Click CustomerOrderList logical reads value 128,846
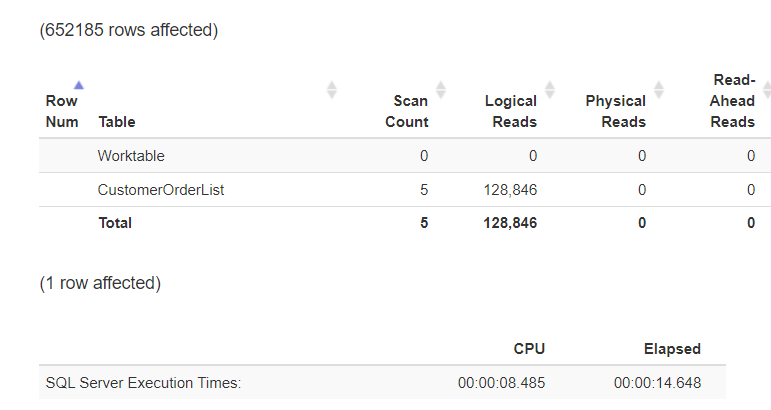This screenshot has width=771, height=410. coord(508,189)
